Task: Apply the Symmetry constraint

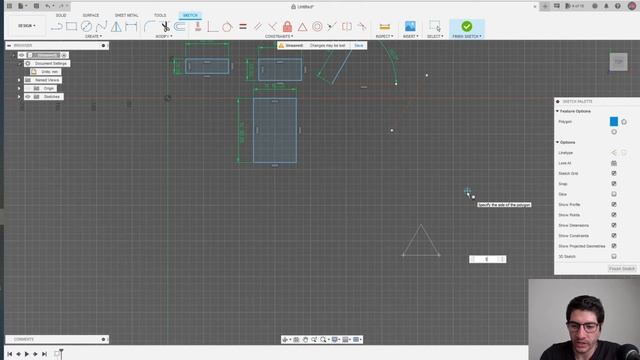Action: 347,27
